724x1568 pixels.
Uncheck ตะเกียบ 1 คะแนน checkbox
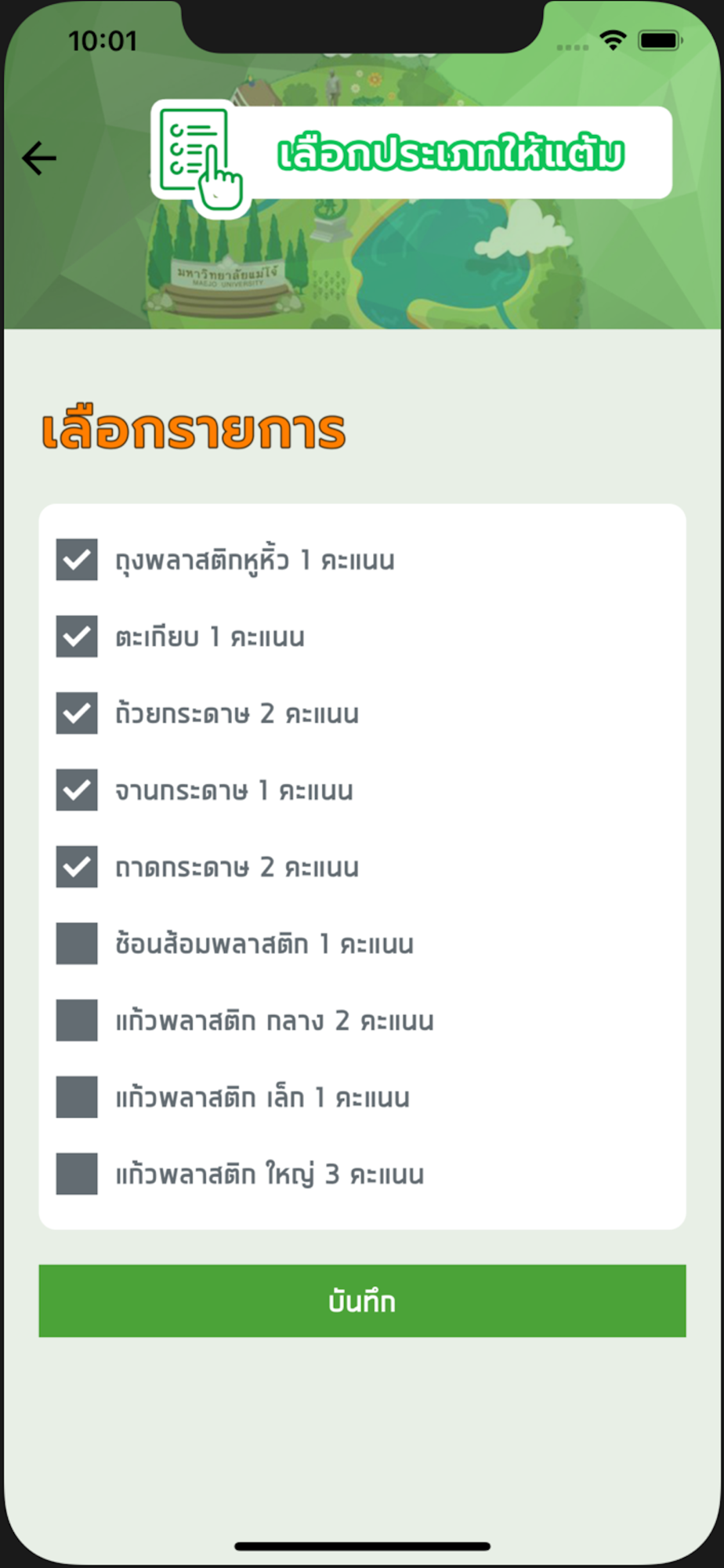[77, 637]
